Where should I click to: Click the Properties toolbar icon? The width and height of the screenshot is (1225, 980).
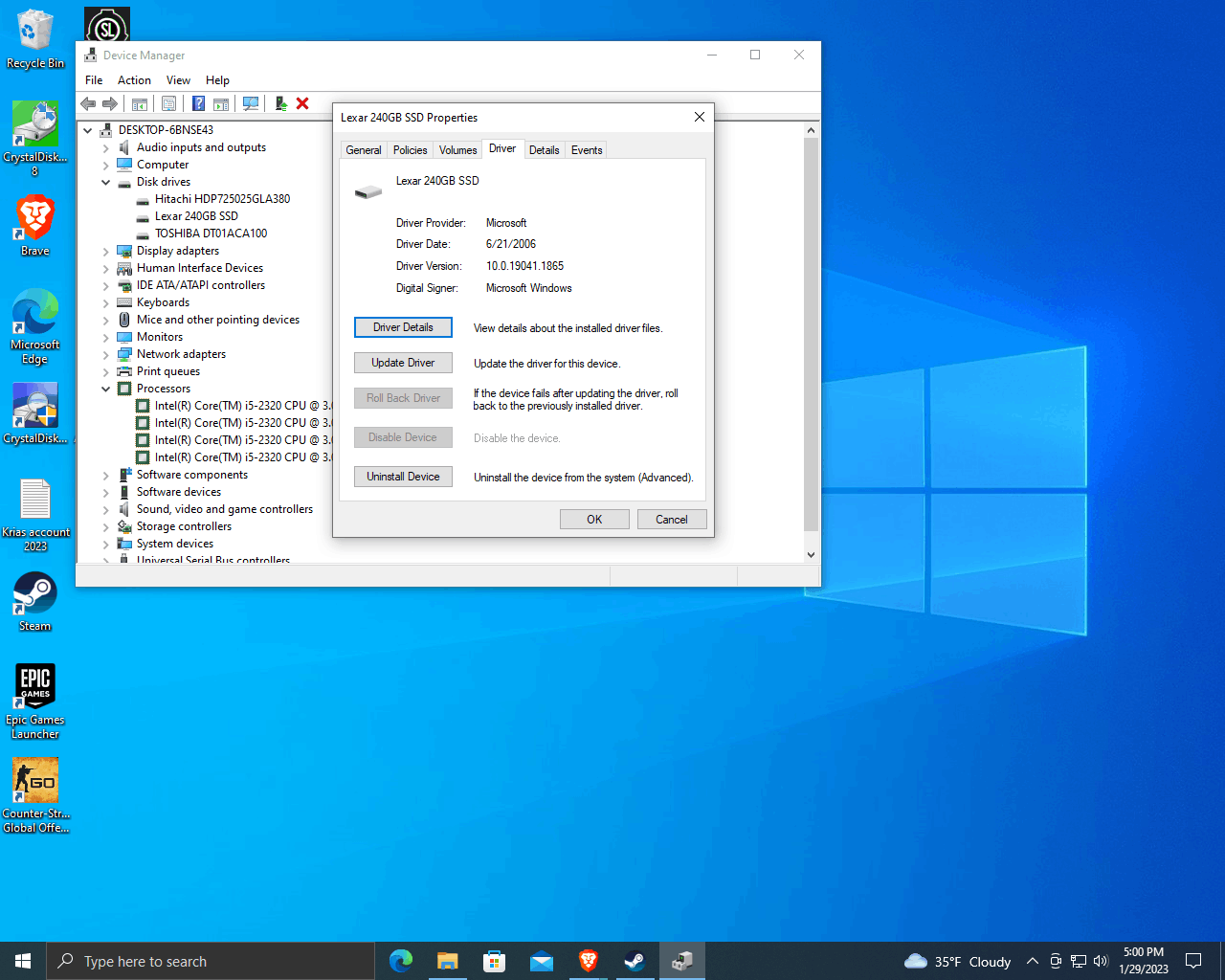(169, 103)
